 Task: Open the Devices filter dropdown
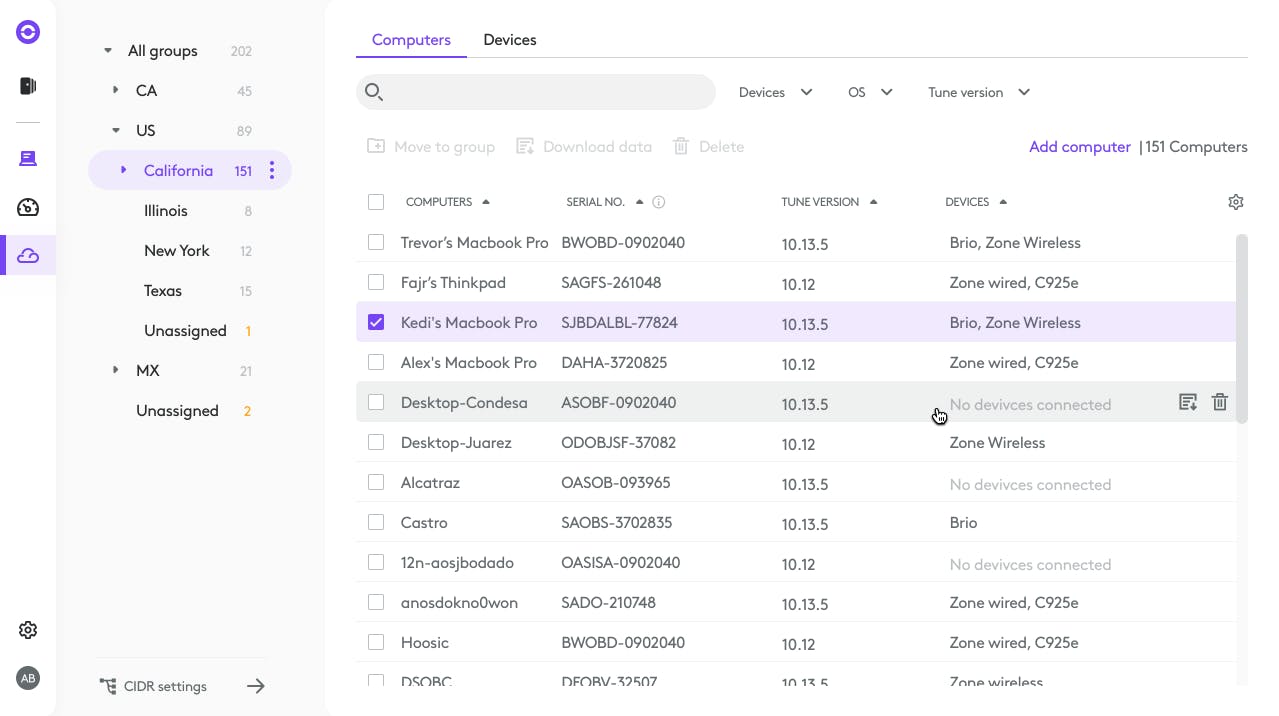775,92
